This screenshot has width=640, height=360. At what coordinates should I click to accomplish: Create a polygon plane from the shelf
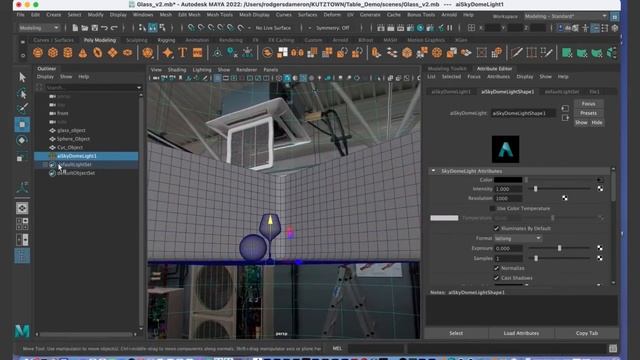coord(112,53)
